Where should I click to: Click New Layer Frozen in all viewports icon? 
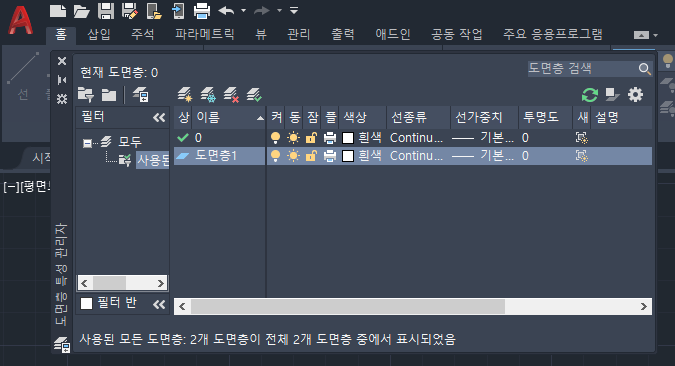tap(208, 95)
